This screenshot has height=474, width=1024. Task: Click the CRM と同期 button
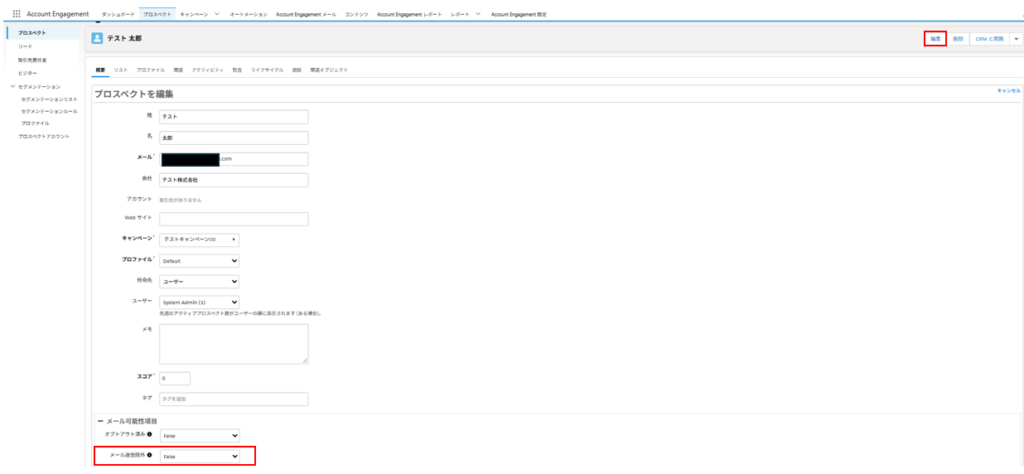pyautogui.click(x=989, y=39)
